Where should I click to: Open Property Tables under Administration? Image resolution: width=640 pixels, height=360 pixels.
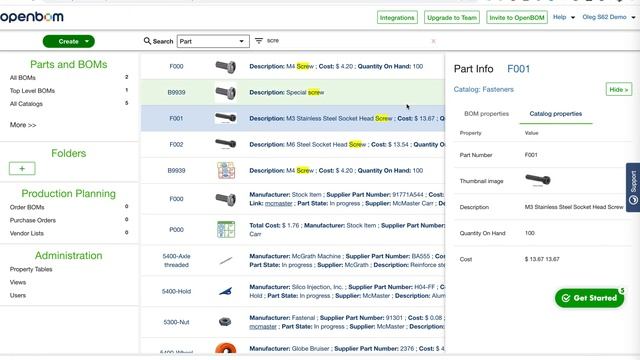[x=31, y=269]
